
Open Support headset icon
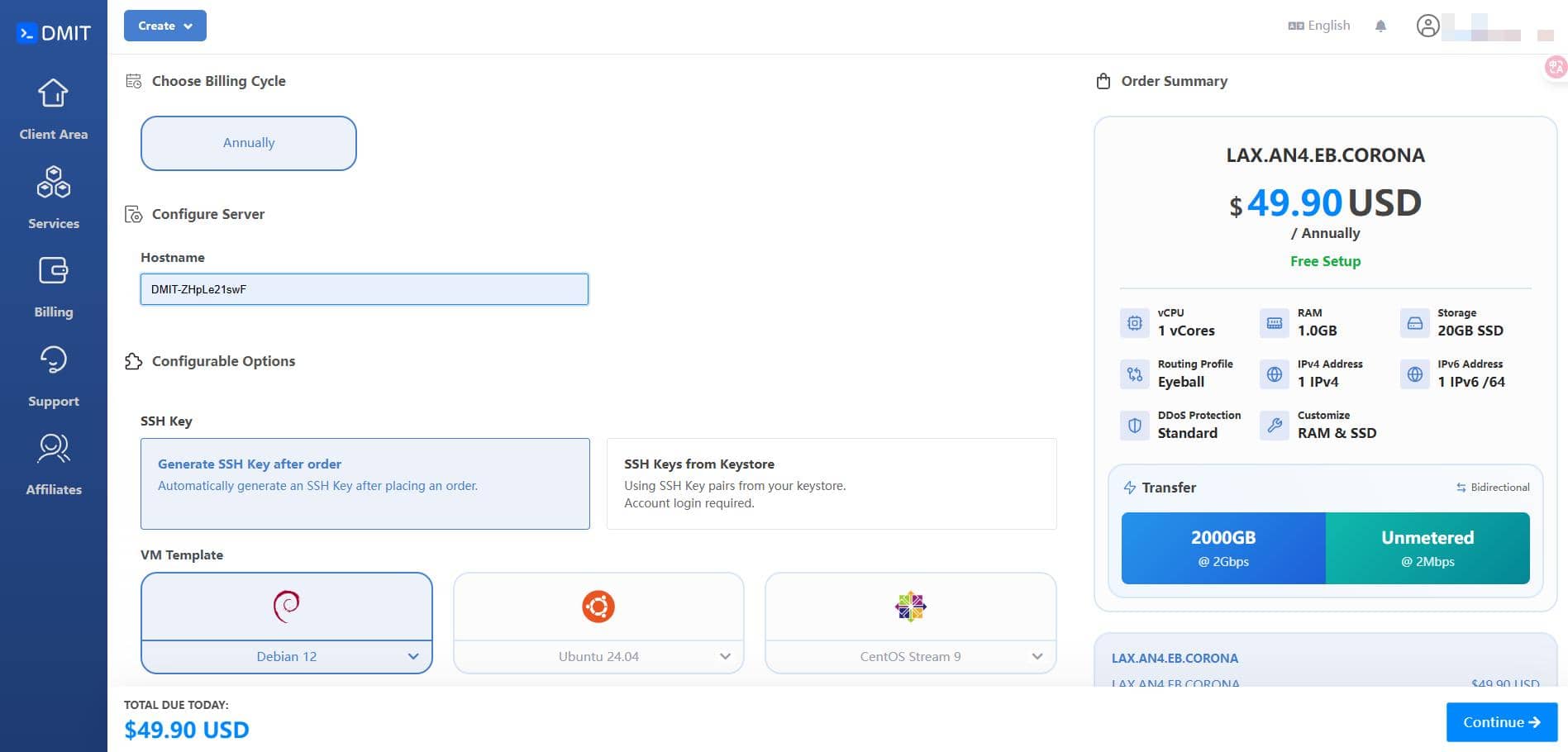53,360
